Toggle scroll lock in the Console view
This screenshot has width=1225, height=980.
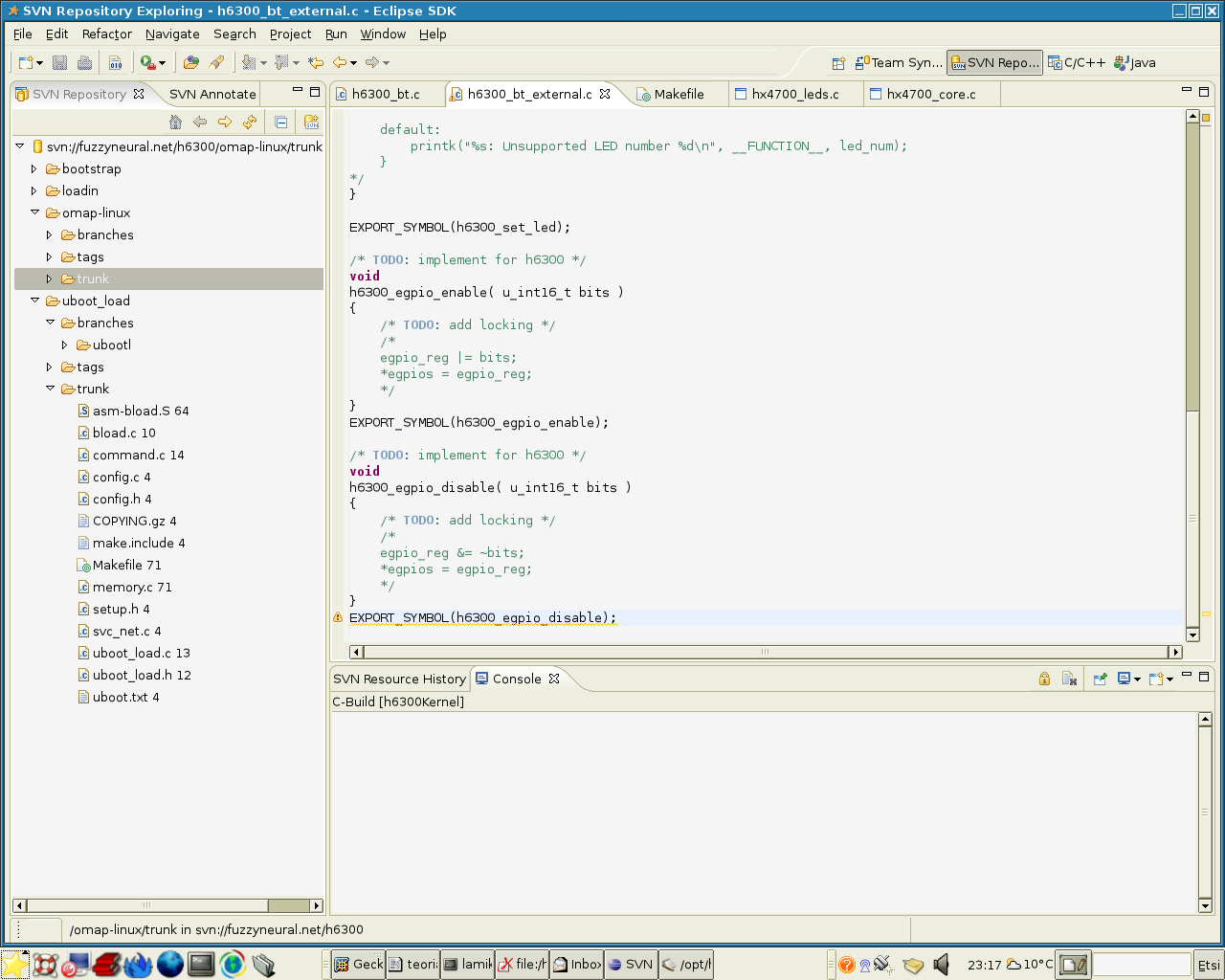pyautogui.click(x=1043, y=679)
